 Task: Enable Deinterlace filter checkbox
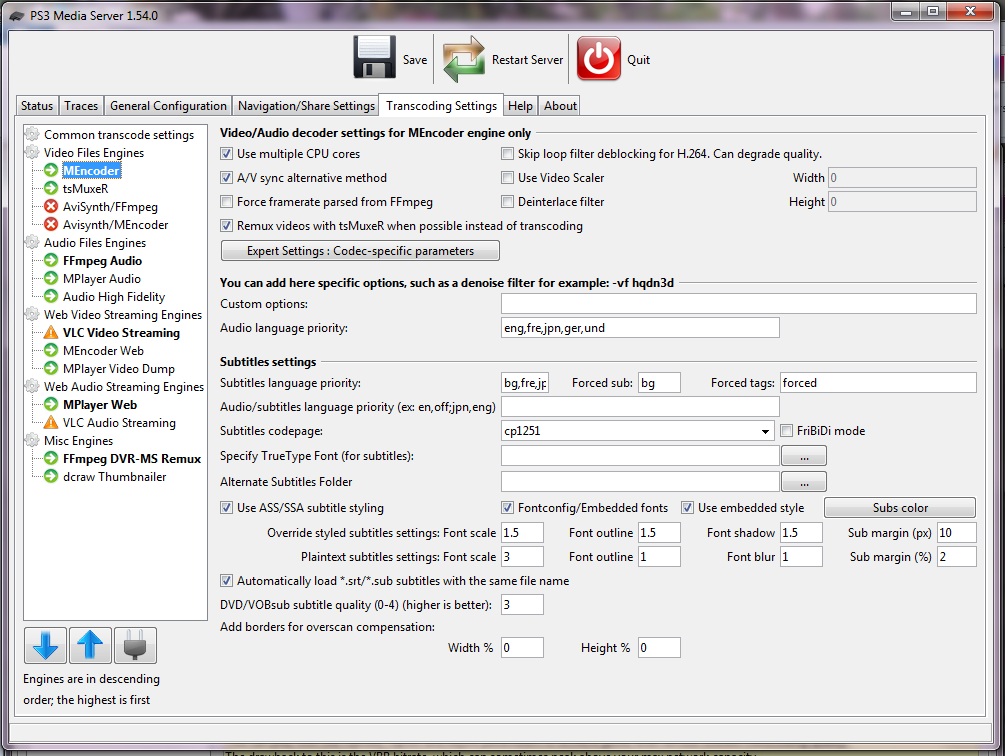click(507, 202)
